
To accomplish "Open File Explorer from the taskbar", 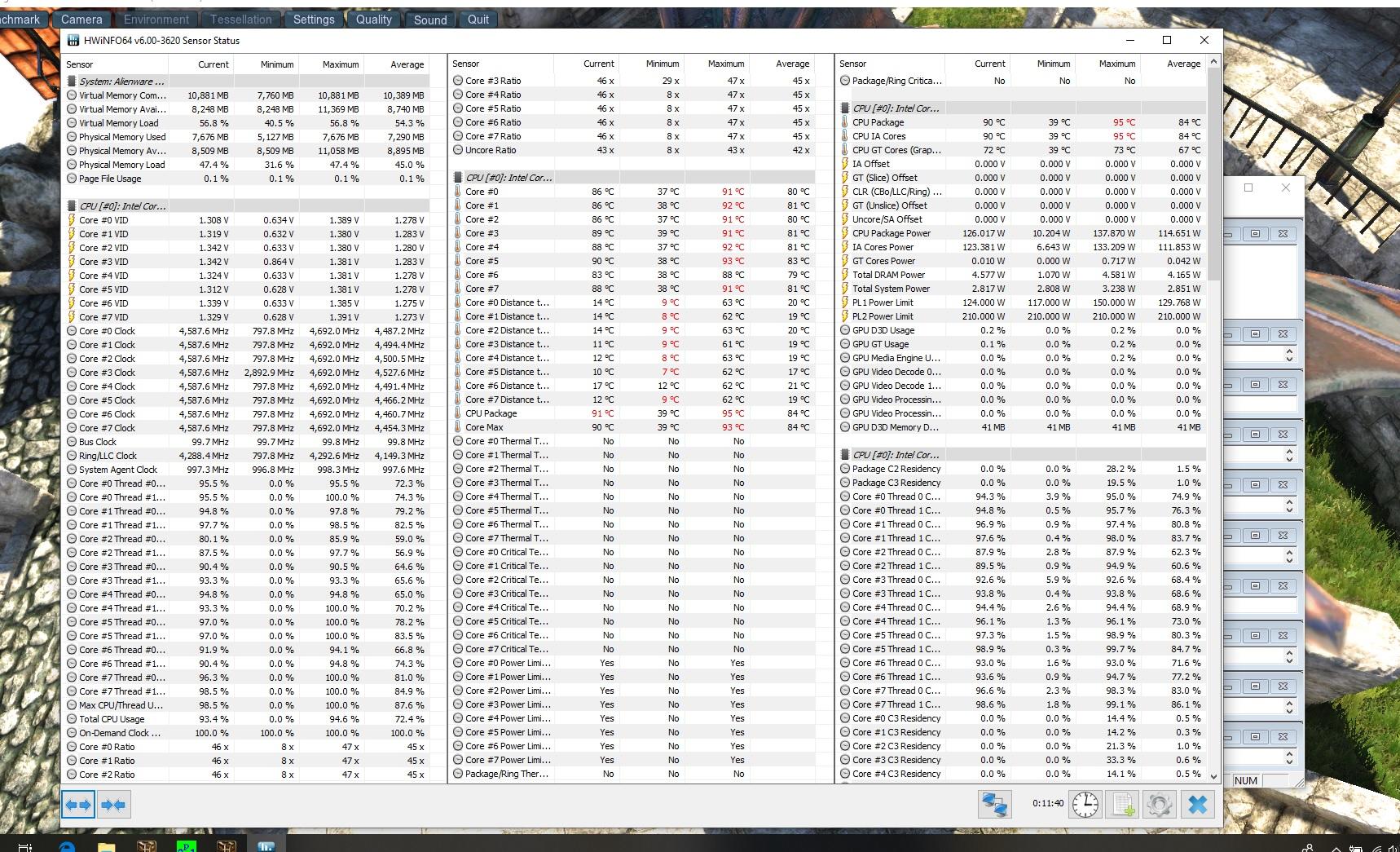I will pos(106,846).
